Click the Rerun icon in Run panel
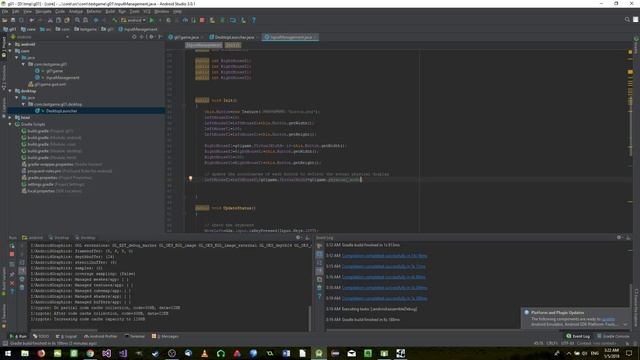Viewport: 640px width, 360px height. point(12,246)
